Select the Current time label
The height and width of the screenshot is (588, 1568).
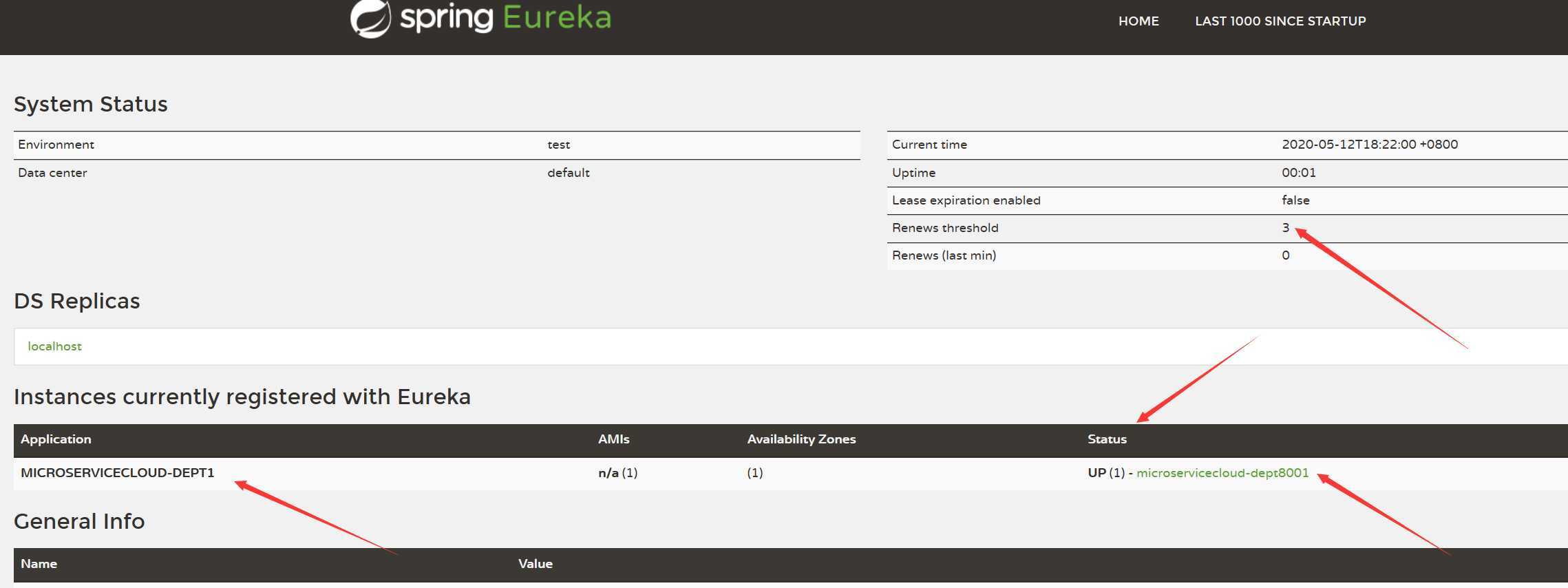(929, 145)
